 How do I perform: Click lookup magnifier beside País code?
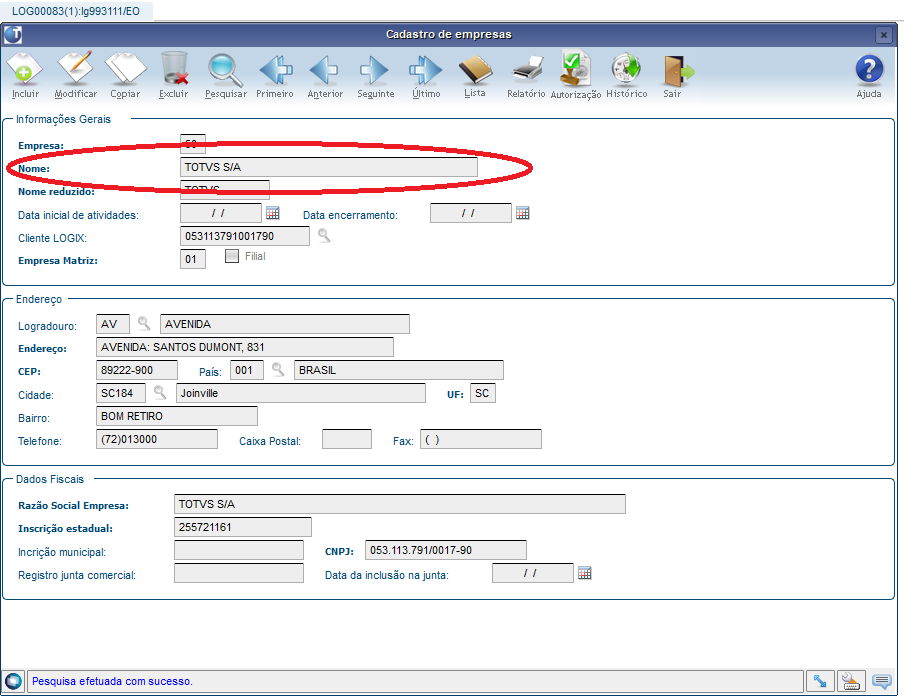tap(278, 369)
